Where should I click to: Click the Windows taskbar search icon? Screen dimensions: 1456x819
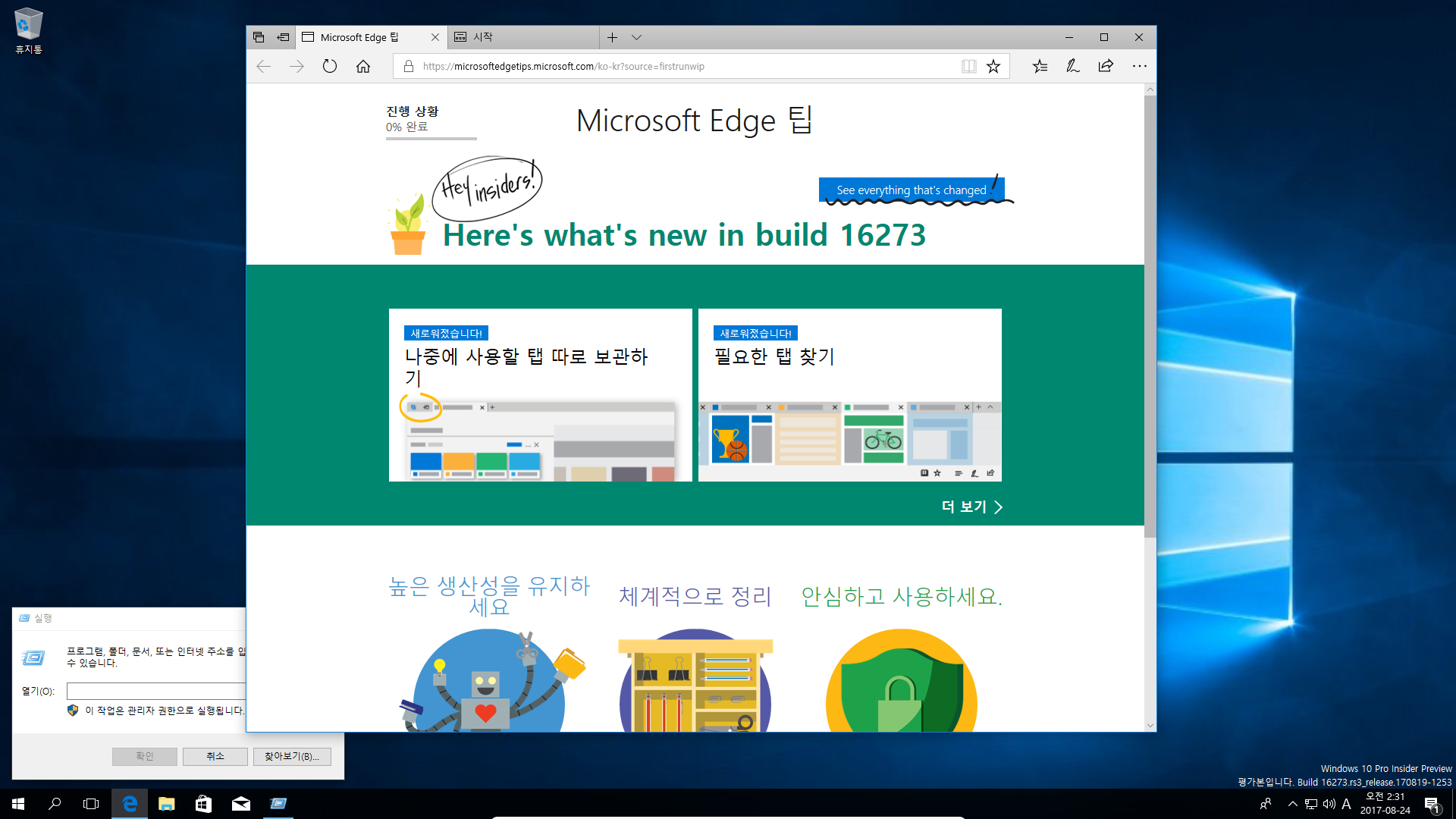coord(55,803)
